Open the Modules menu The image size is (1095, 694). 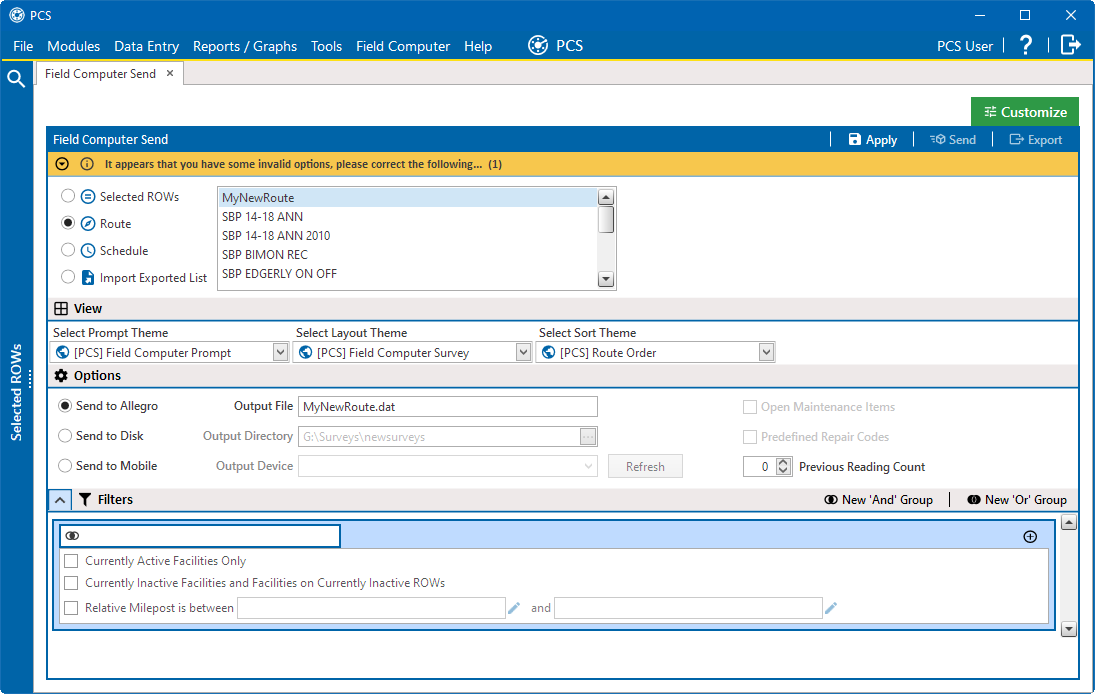pyautogui.click(x=73, y=46)
